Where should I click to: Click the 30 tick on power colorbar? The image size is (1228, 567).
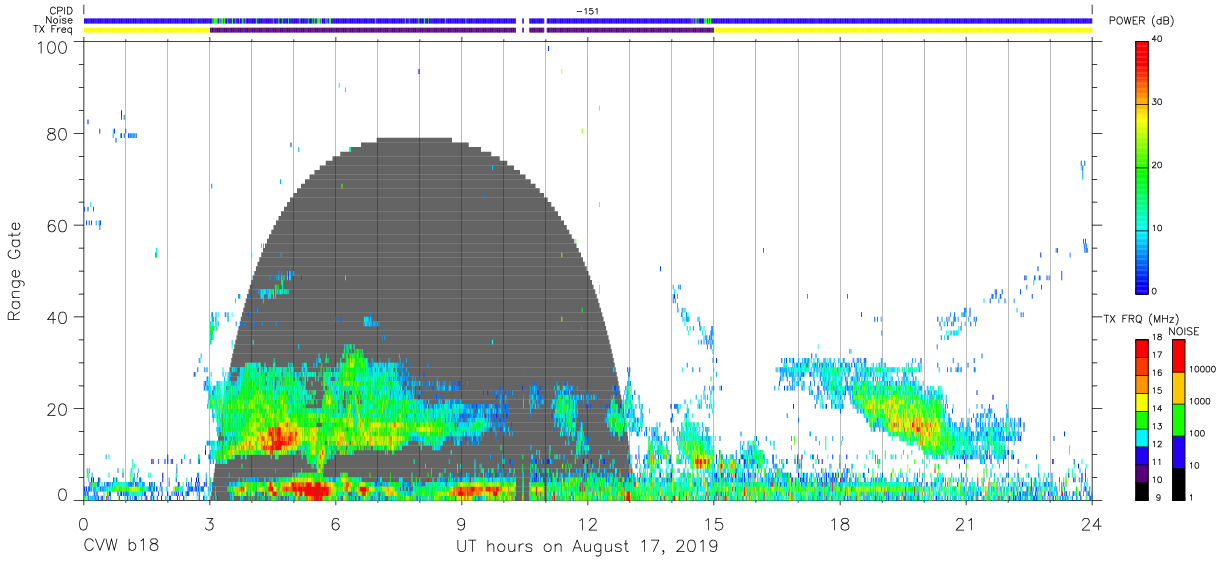point(1159,102)
